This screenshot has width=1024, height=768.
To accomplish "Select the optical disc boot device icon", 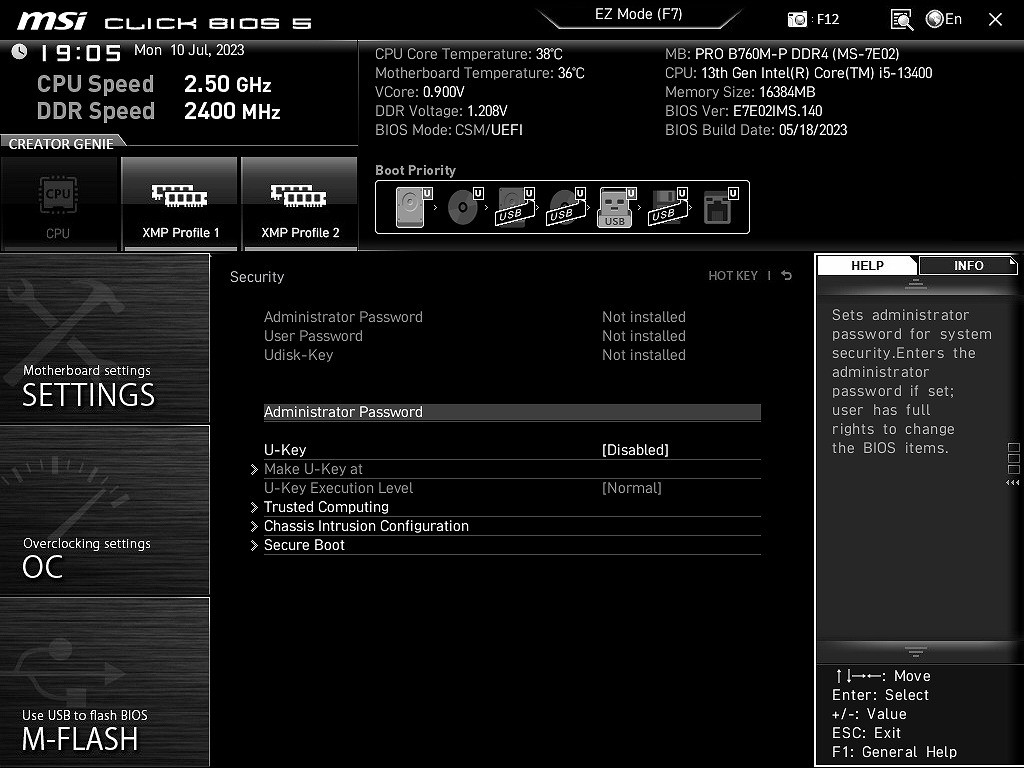I will 461,208.
